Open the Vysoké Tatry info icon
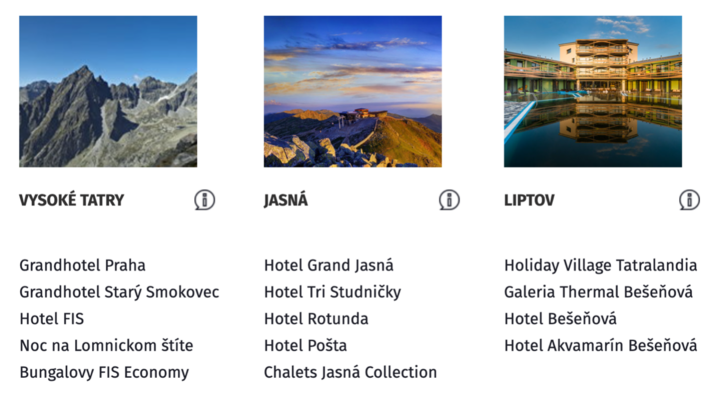This screenshot has width=728, height=400. click(204, 200)
